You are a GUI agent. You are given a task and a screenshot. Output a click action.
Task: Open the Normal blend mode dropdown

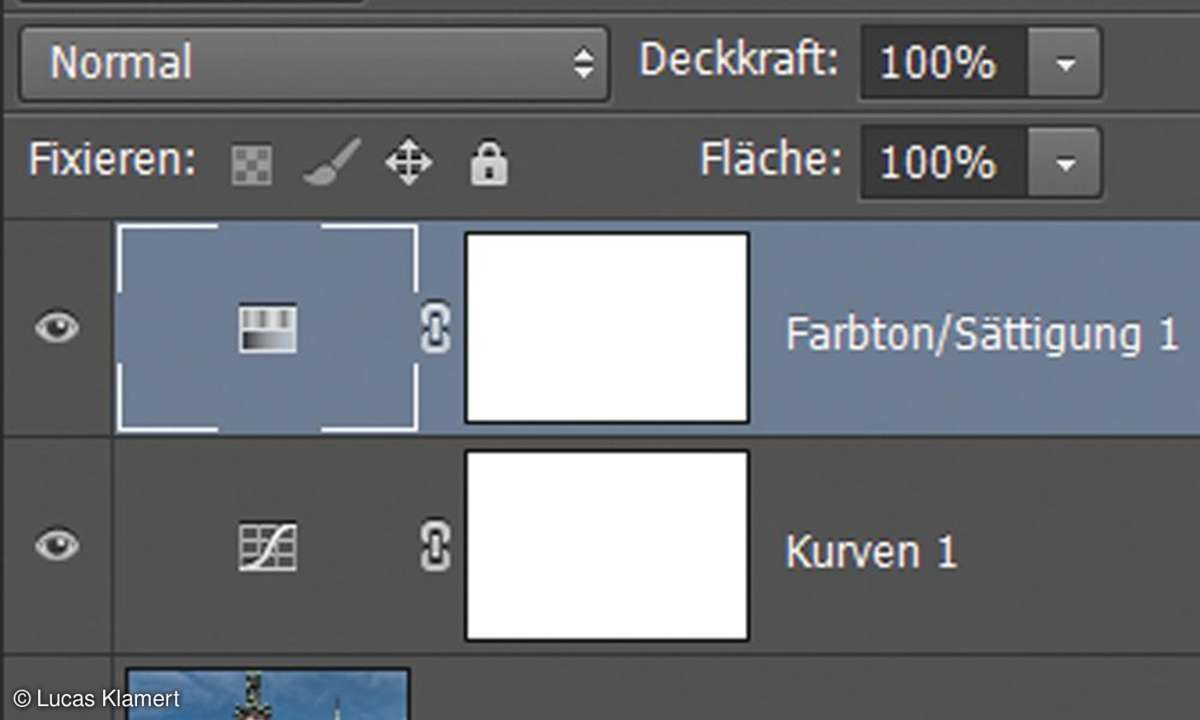(313, 64)
